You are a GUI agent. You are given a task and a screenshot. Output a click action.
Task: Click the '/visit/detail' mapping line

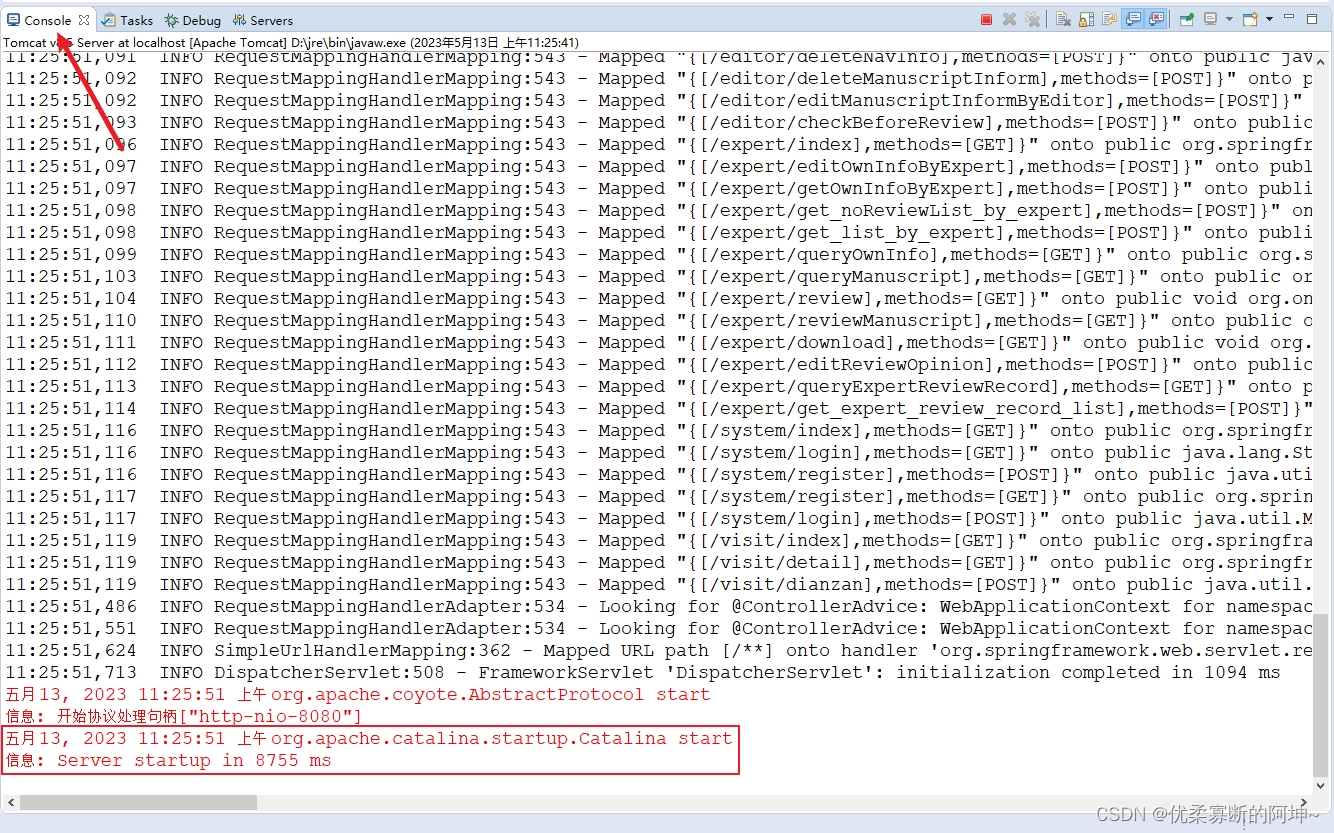point(658,562)
